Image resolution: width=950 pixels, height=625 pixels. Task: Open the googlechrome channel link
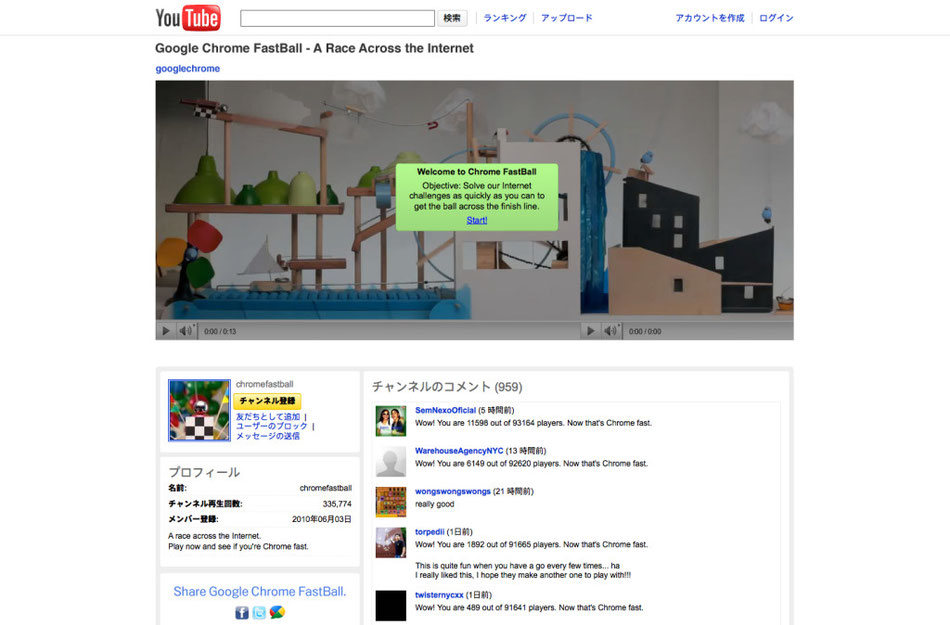click(x=188, y=68)
